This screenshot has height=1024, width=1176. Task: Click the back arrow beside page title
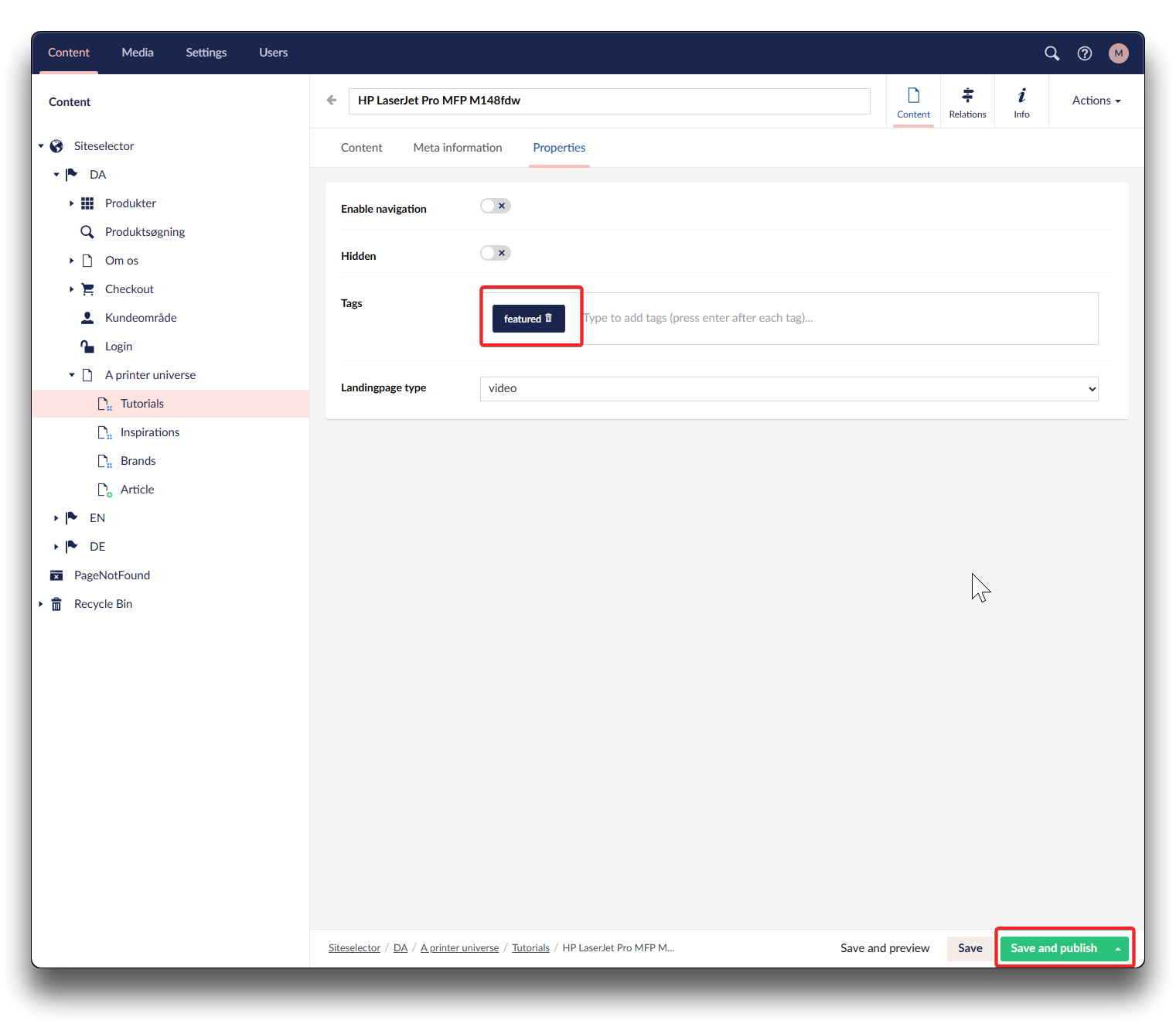(332, 100)
